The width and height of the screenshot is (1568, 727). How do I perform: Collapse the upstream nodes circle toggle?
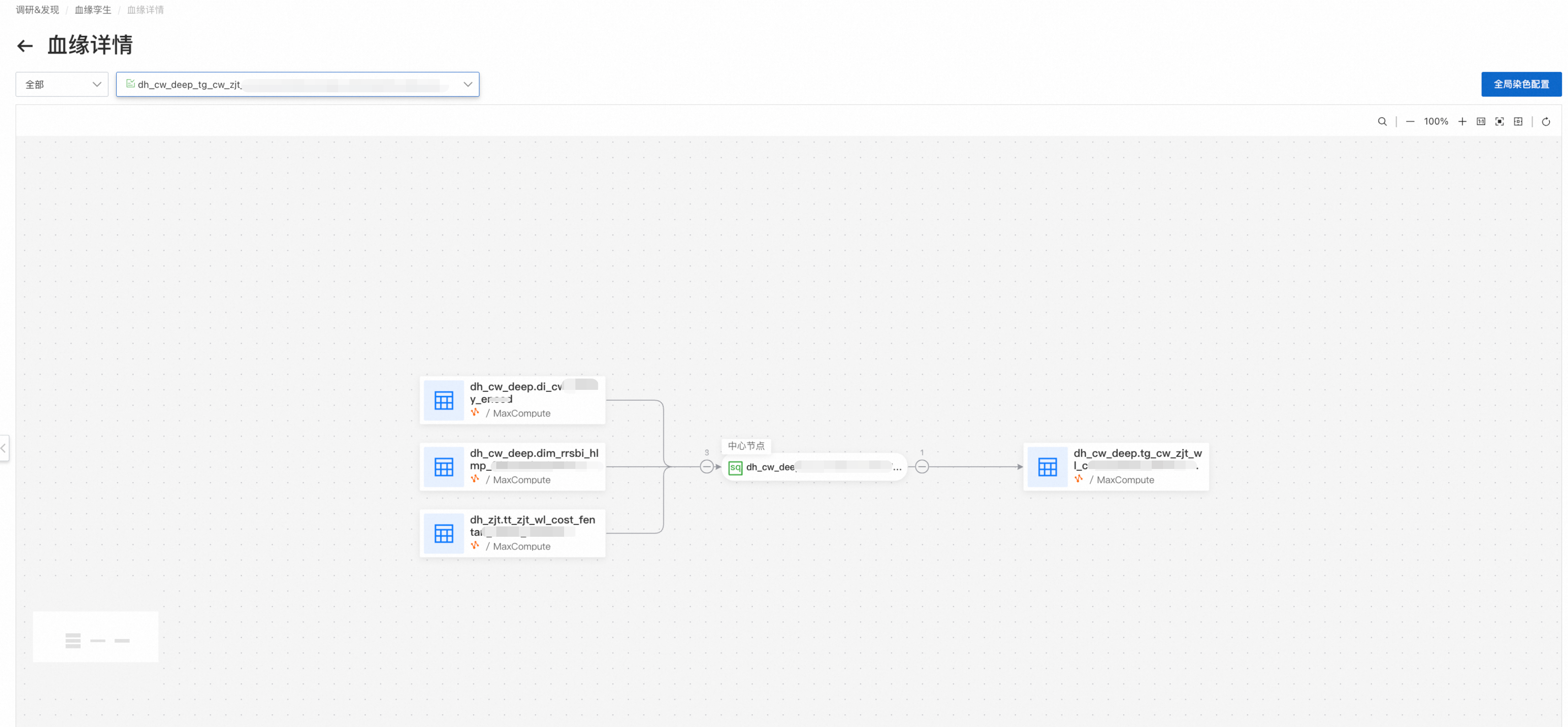point(706,467)
